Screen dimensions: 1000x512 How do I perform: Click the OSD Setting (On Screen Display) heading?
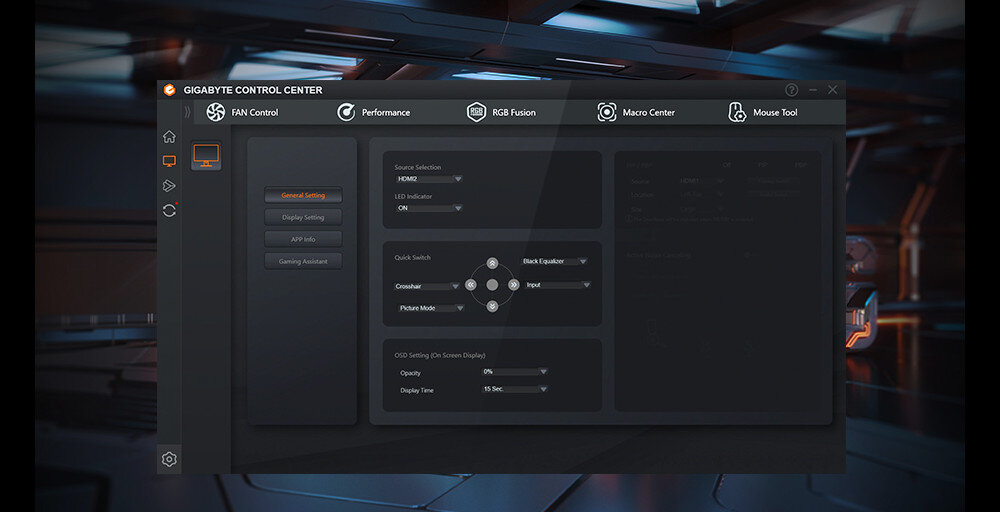[440, 355]
